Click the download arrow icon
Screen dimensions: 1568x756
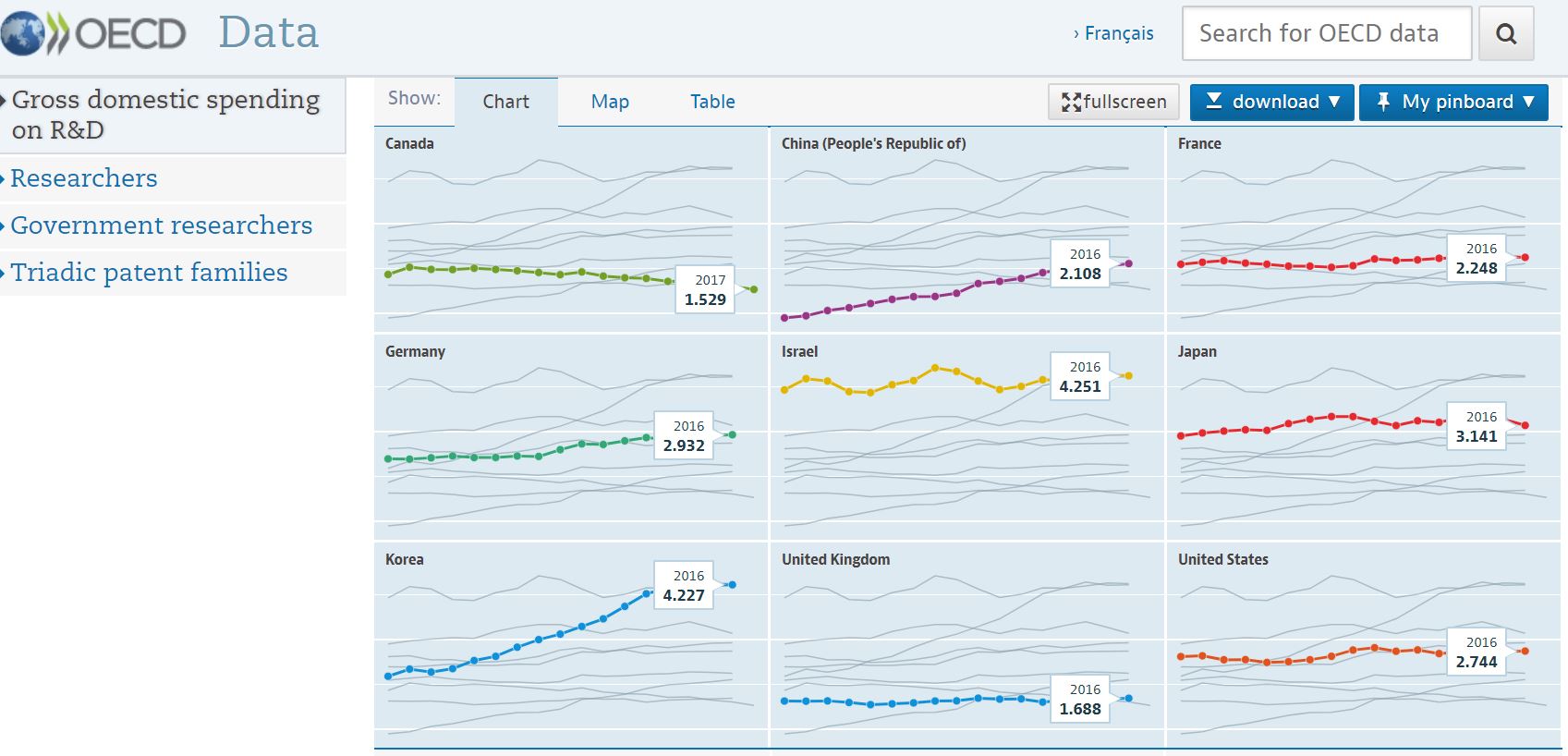click(1214, 101)
